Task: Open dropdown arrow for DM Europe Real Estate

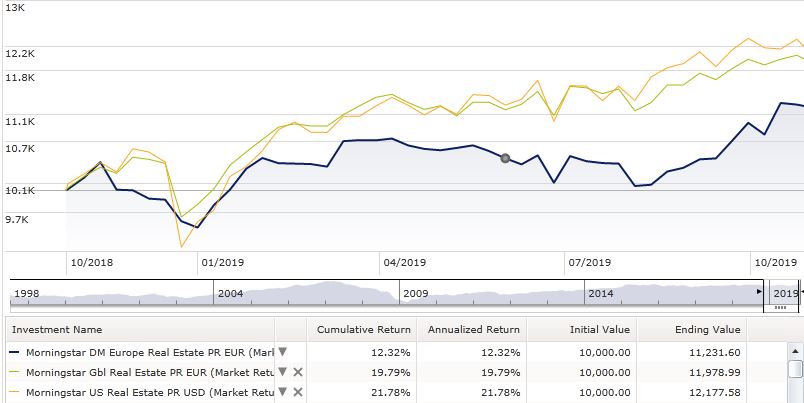Action: point(282,351)
